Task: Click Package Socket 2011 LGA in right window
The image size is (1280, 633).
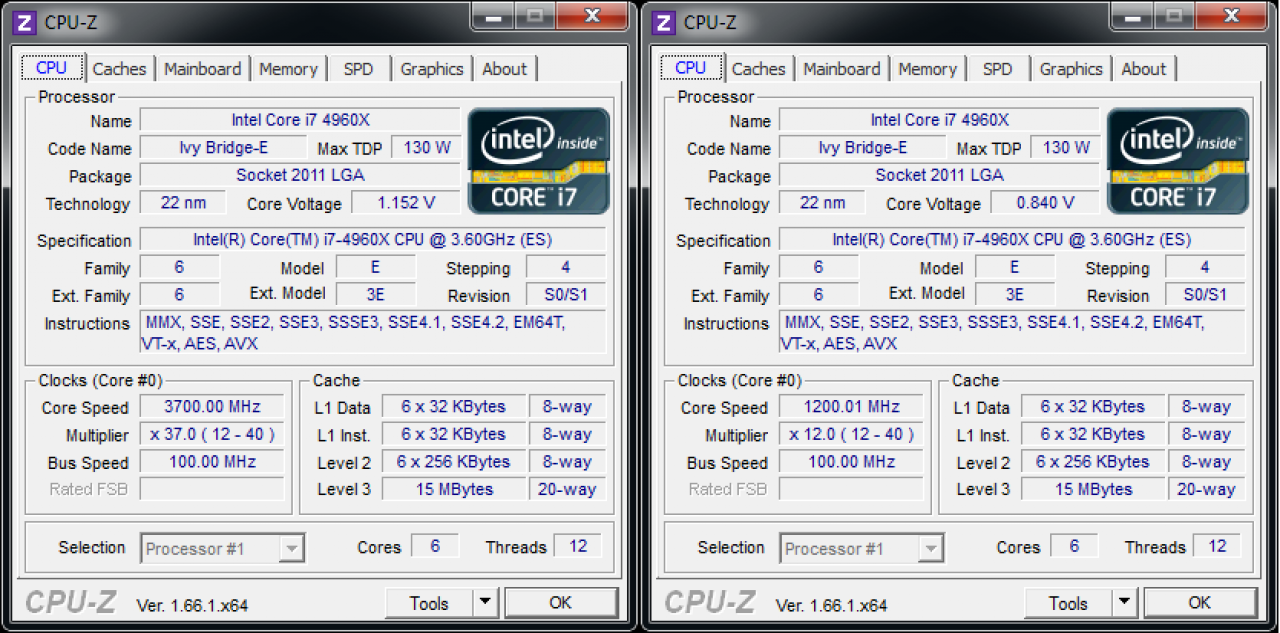Action: coord(939,175)
